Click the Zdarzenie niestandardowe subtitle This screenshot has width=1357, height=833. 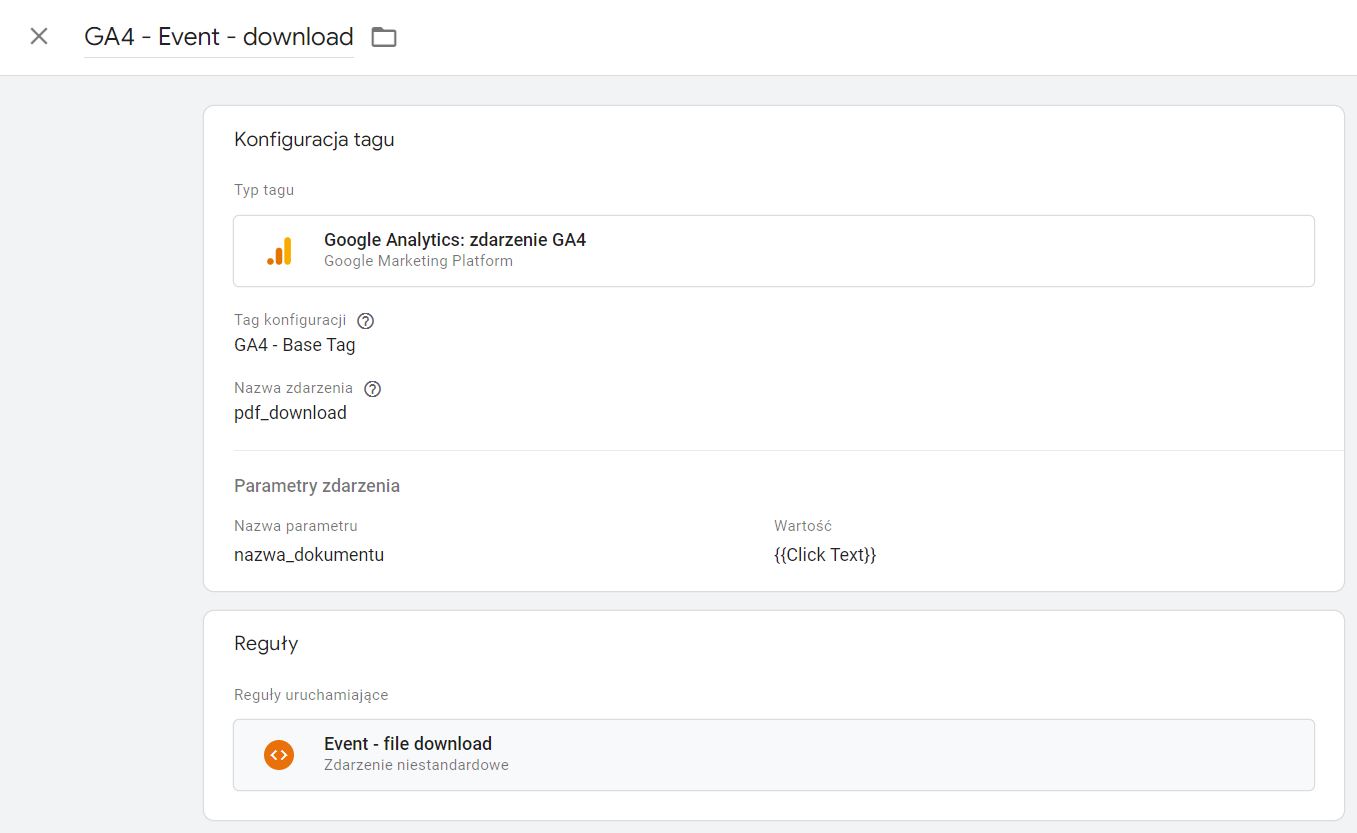416,765
